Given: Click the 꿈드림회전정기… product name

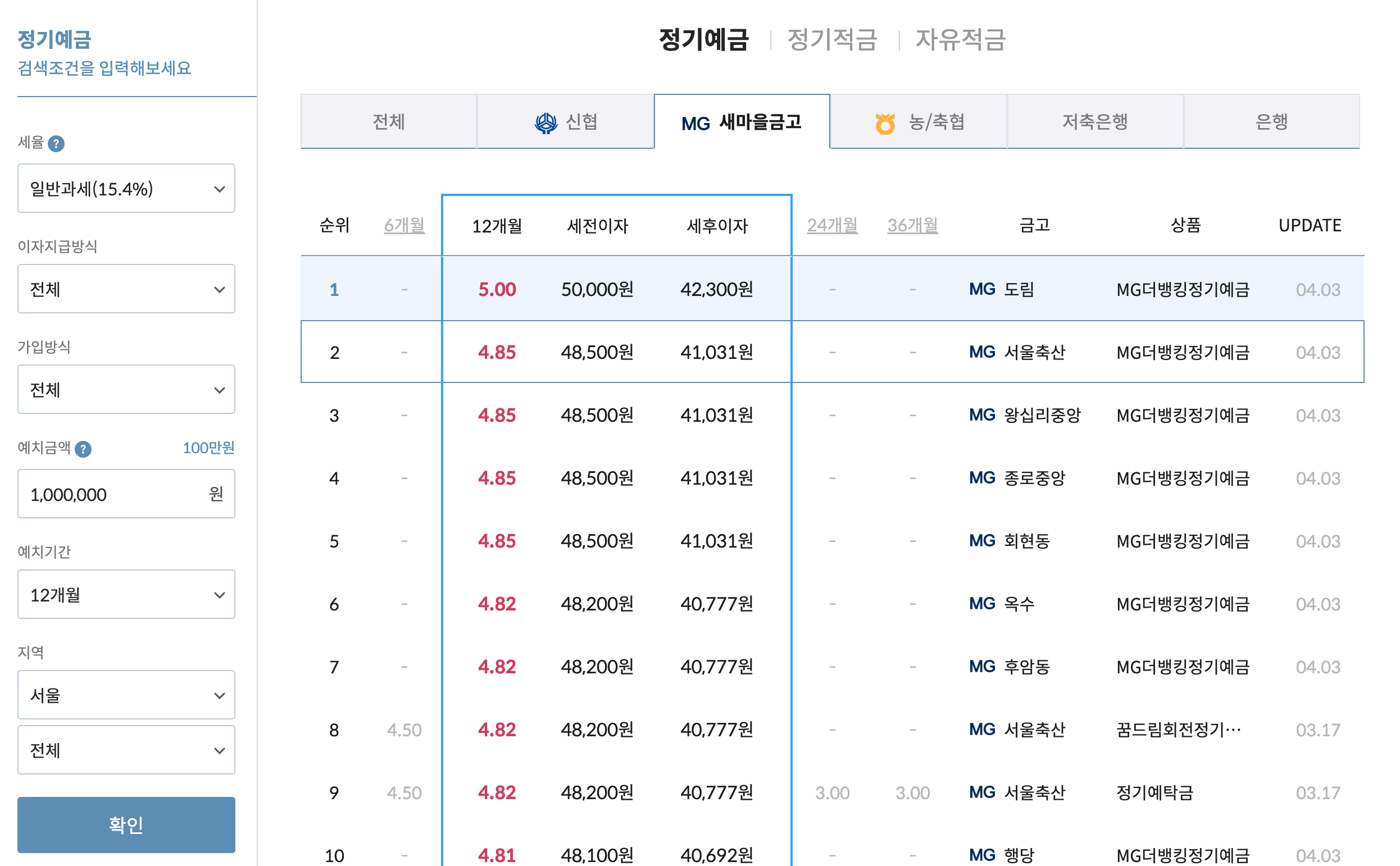Looking at the screenshot, I should 1179,730.
